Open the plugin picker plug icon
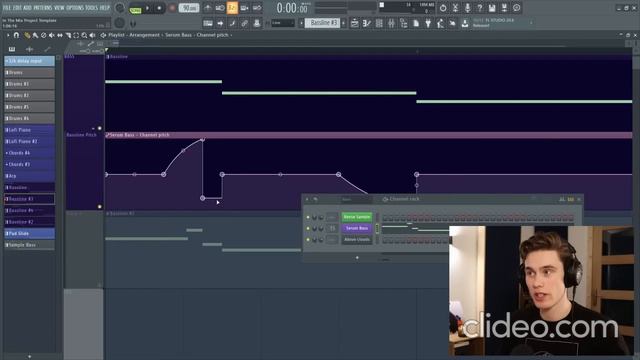 click(x=428, y=23)
